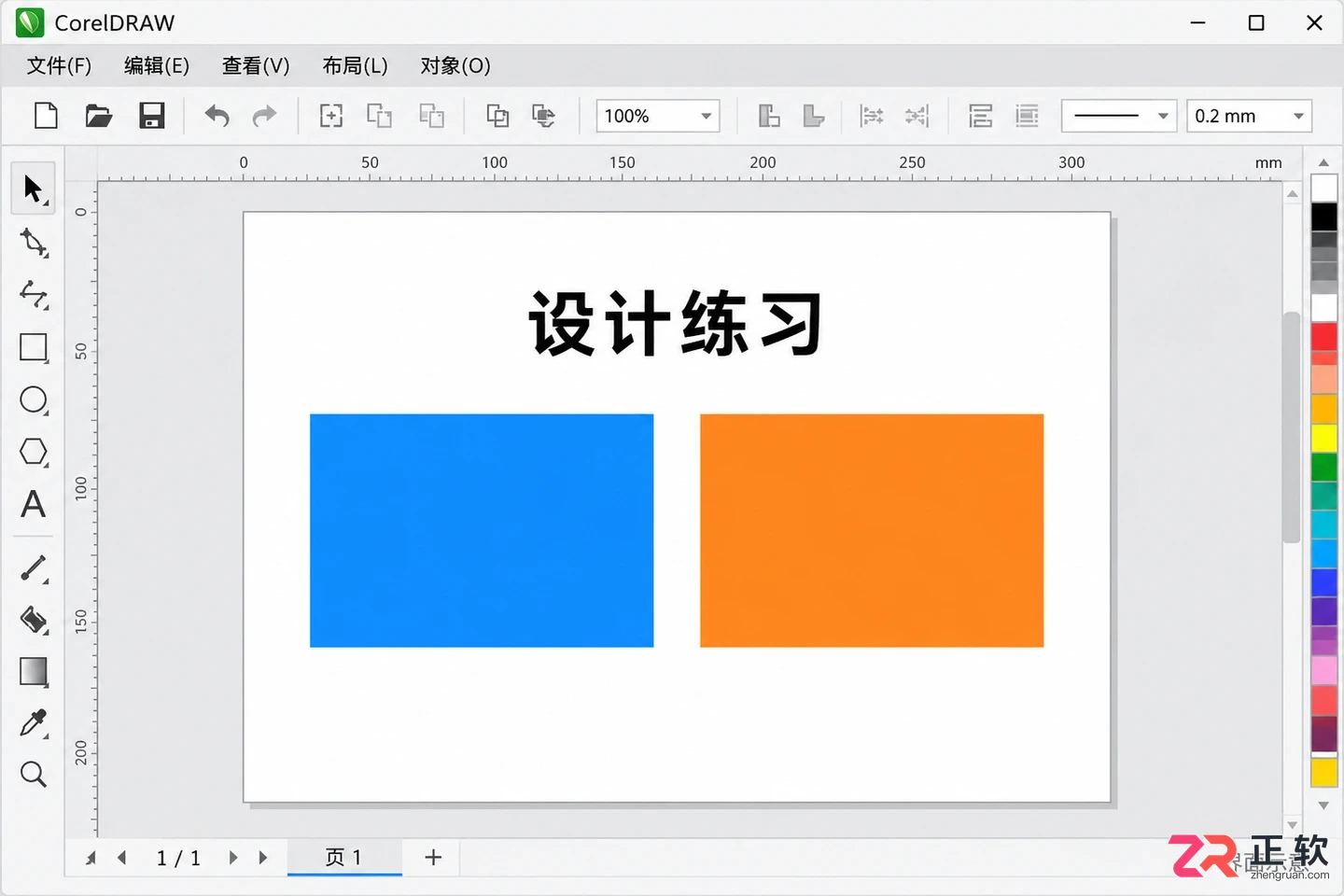
Task: Open the 对象(O) menu
Action: pyautogui.click(x=455, y=66)
